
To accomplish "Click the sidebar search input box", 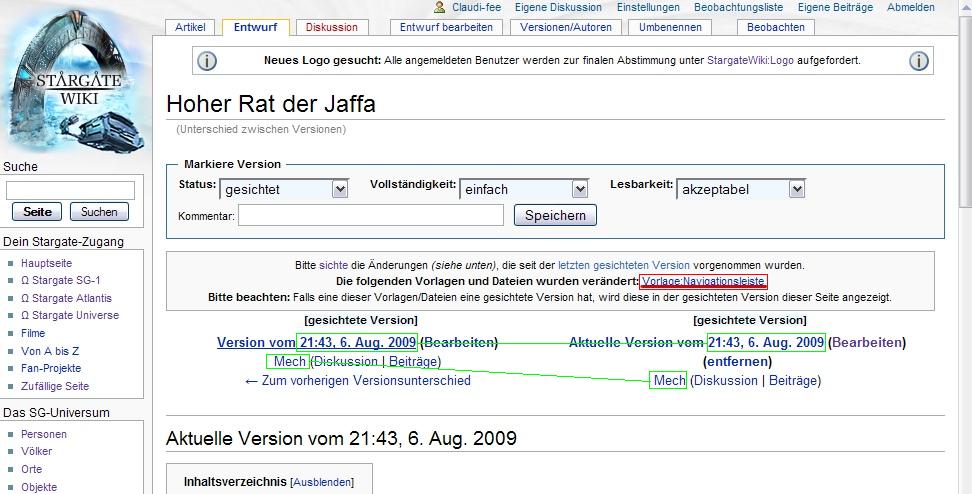I will tap(70, 190).
